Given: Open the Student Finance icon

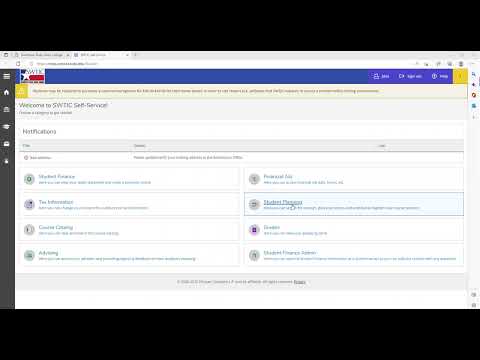Looking at the screenshot, I should coord(29,179).
